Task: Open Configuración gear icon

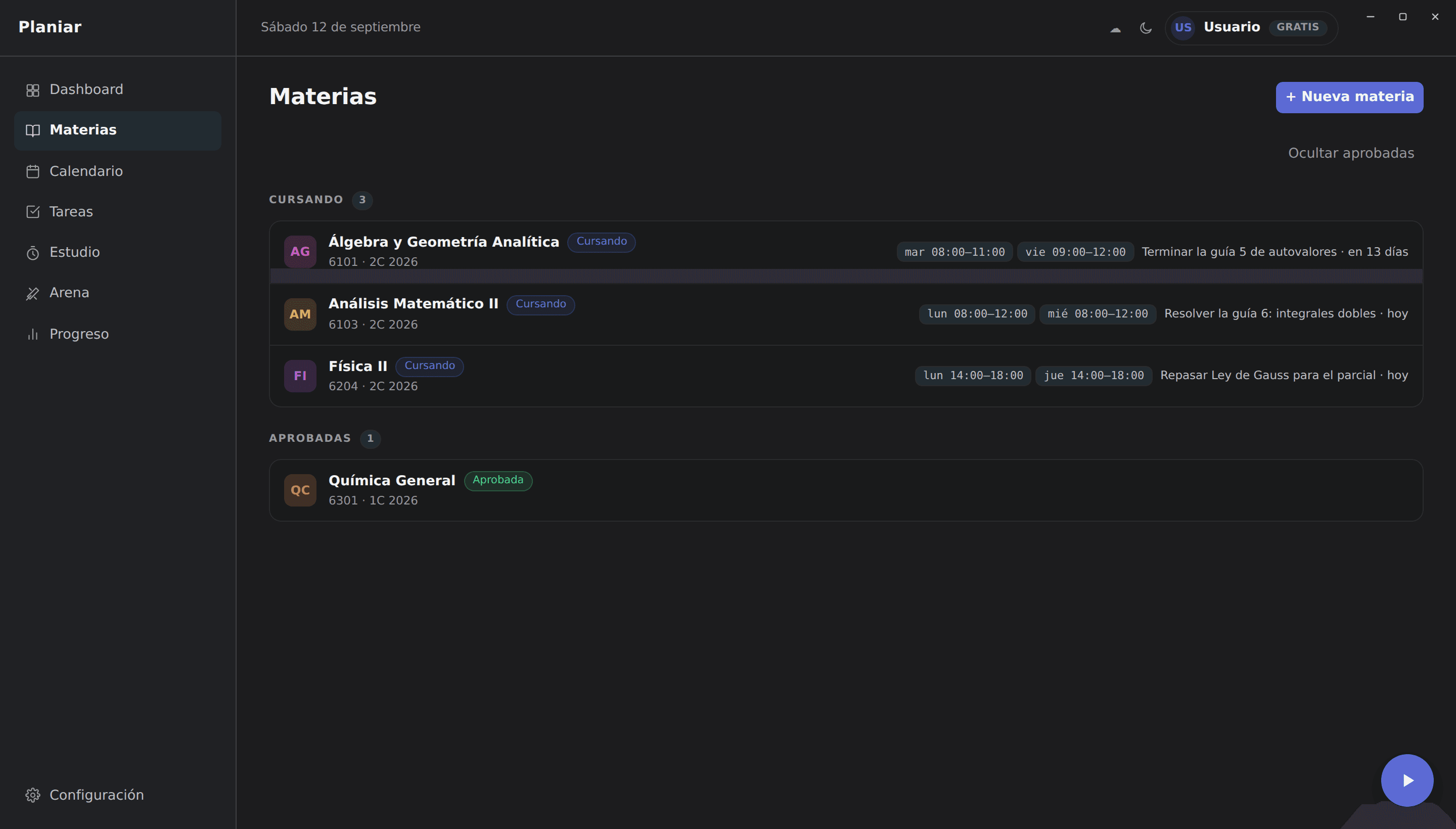Action: coord(33,795)
